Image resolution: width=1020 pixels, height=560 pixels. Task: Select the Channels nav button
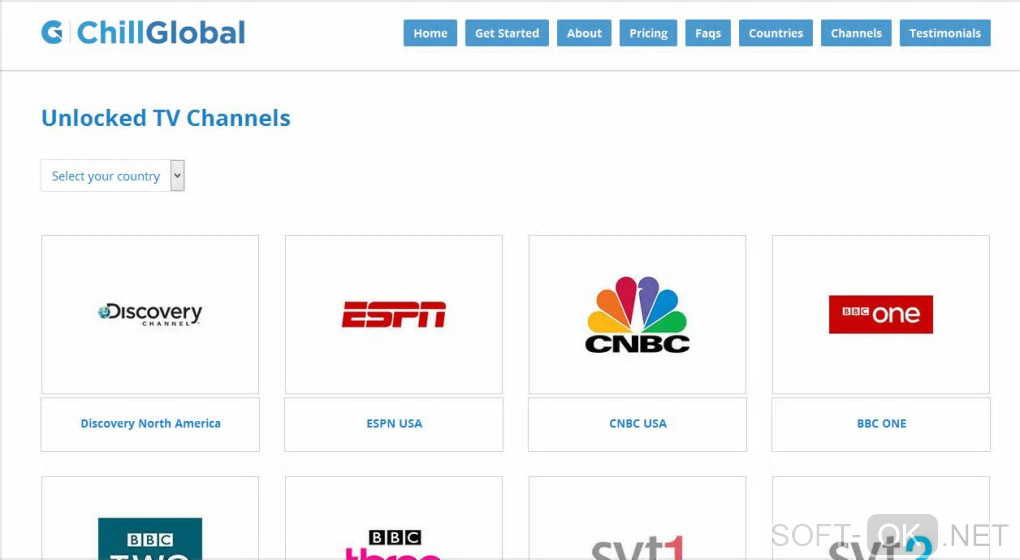[x=856, y=33]
